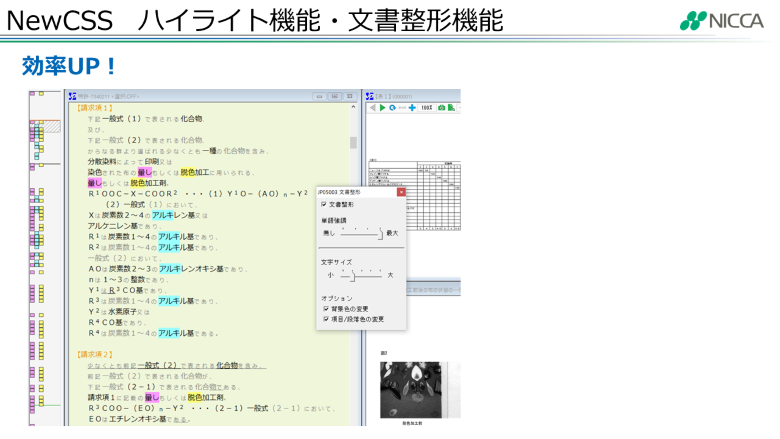Click the line EOはエチレンオキシ基
780x439 pixels.
(x=138, y=419)
